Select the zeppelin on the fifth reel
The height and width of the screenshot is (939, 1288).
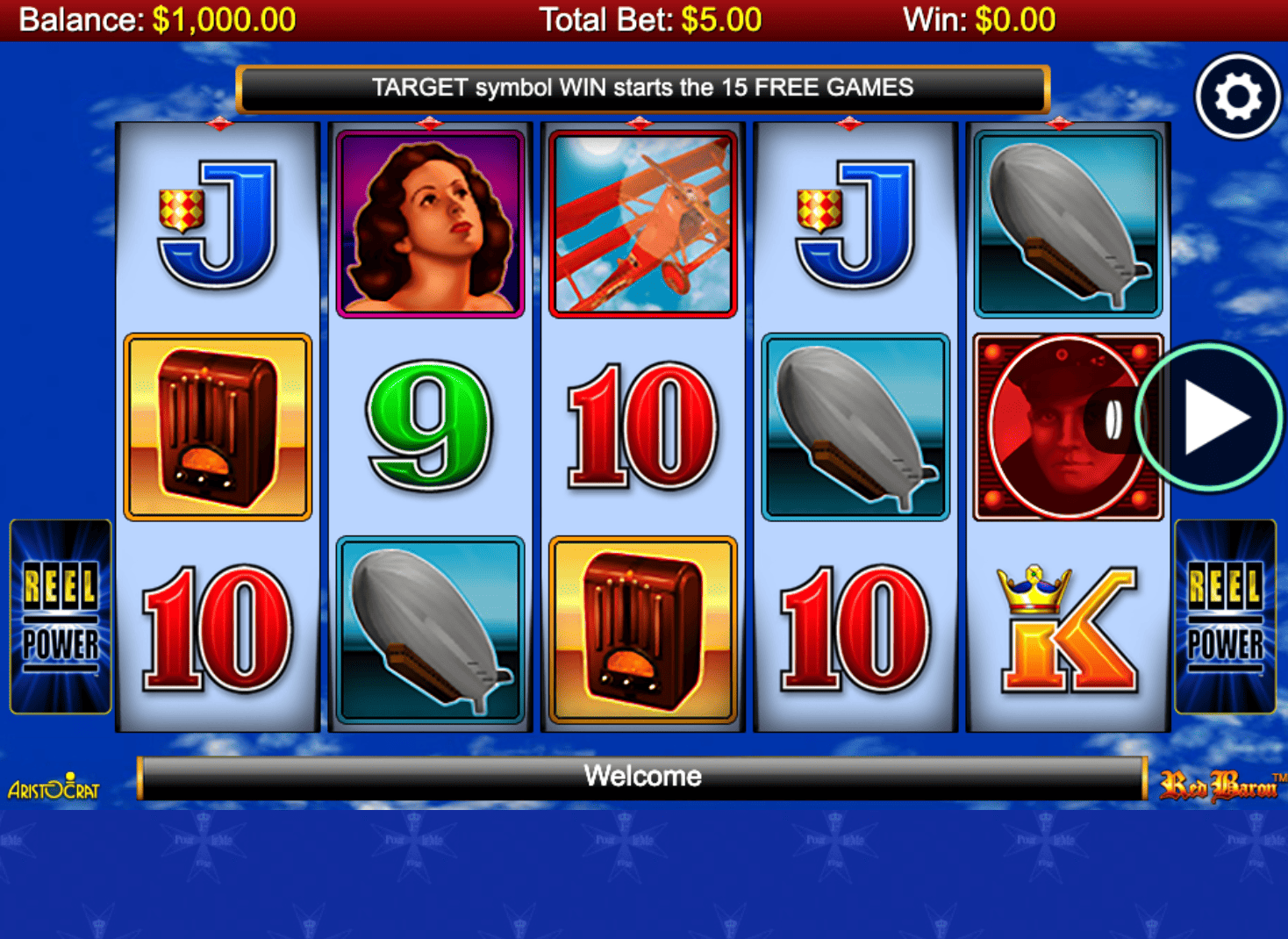point(1069,224)
